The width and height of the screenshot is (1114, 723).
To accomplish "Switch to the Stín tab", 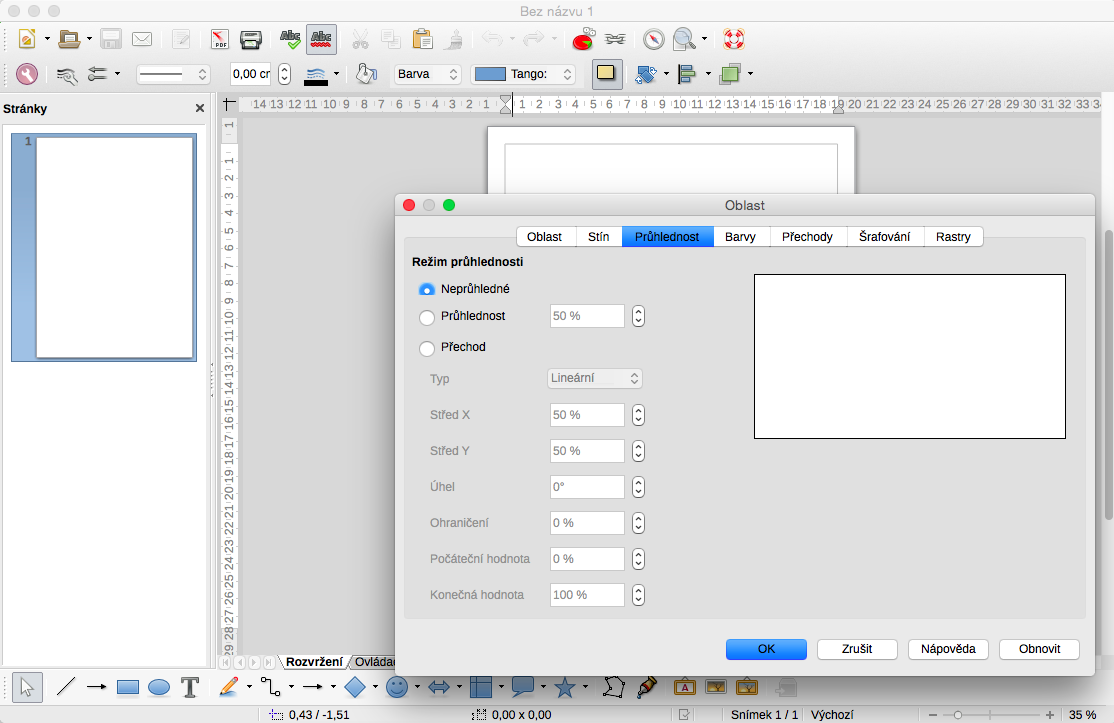I will tap(598, 237).
